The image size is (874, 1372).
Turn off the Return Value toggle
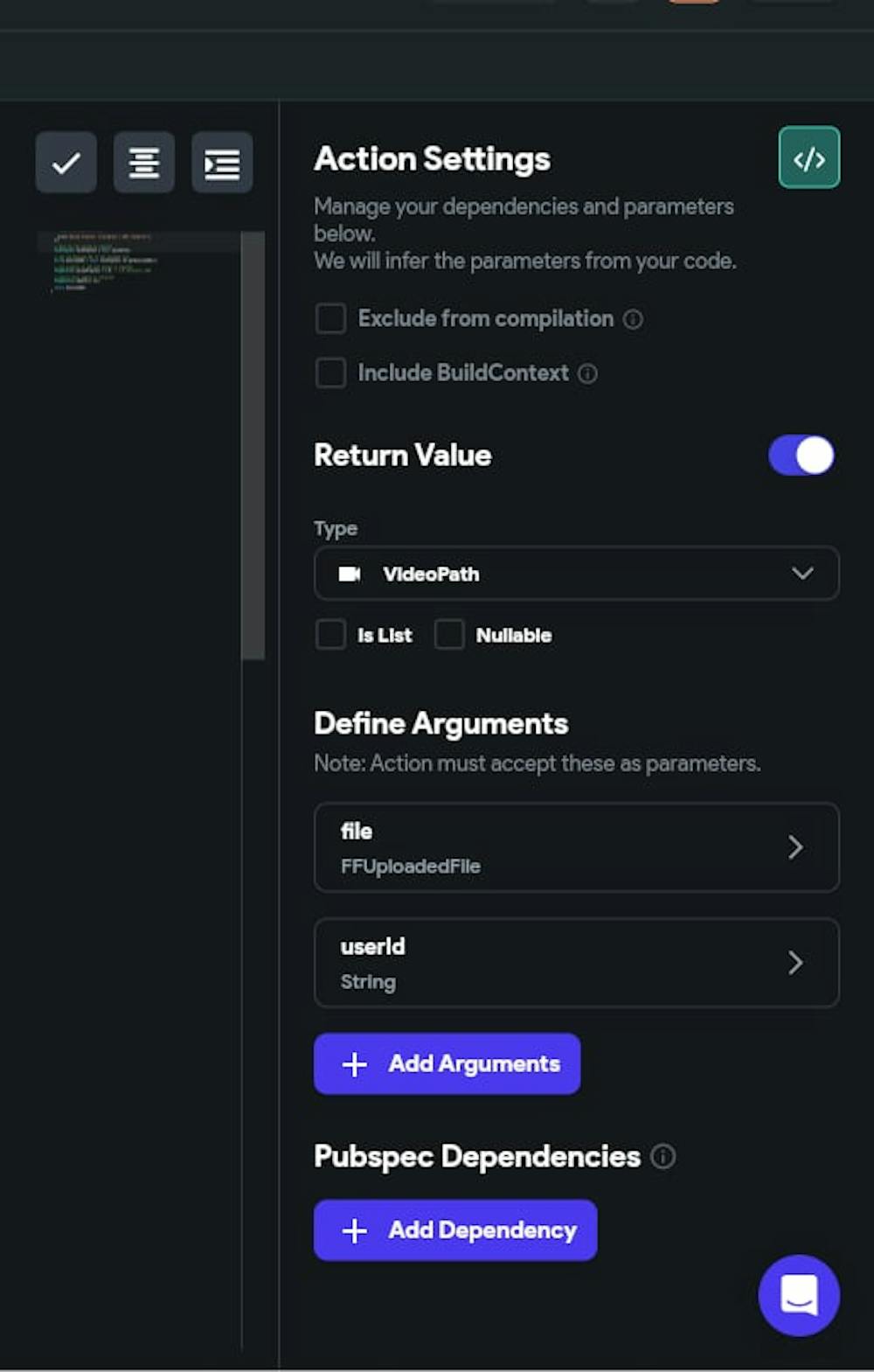pyautogui.click(x=801, y=456)
